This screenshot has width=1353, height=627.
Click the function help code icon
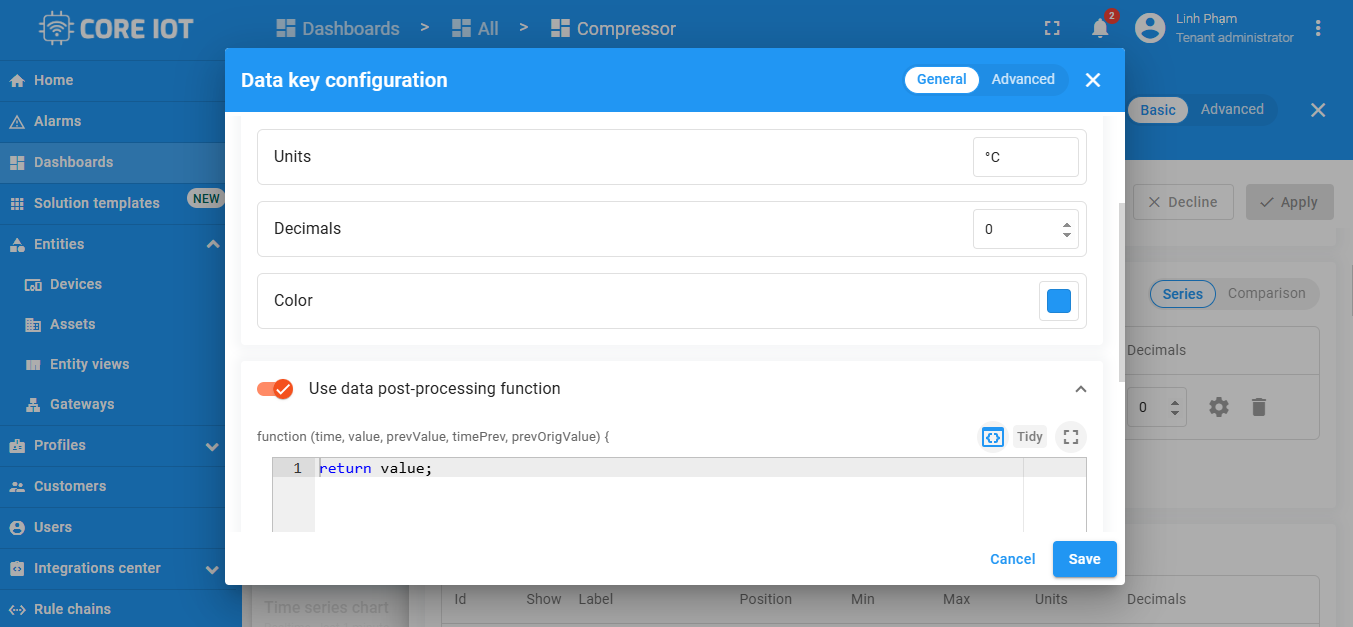click(992, 437)
